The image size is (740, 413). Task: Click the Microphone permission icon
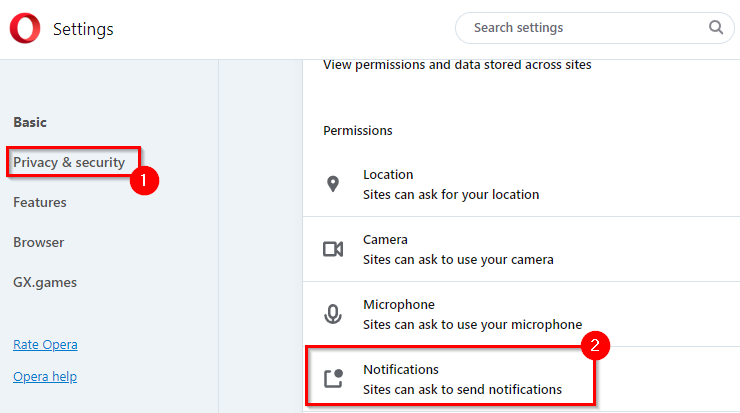click(x=333, y=314)
